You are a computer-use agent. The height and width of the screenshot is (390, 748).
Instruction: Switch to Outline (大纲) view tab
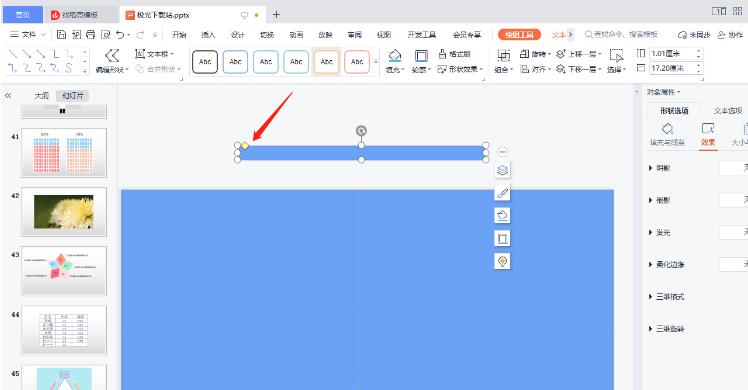coord(42,96)
